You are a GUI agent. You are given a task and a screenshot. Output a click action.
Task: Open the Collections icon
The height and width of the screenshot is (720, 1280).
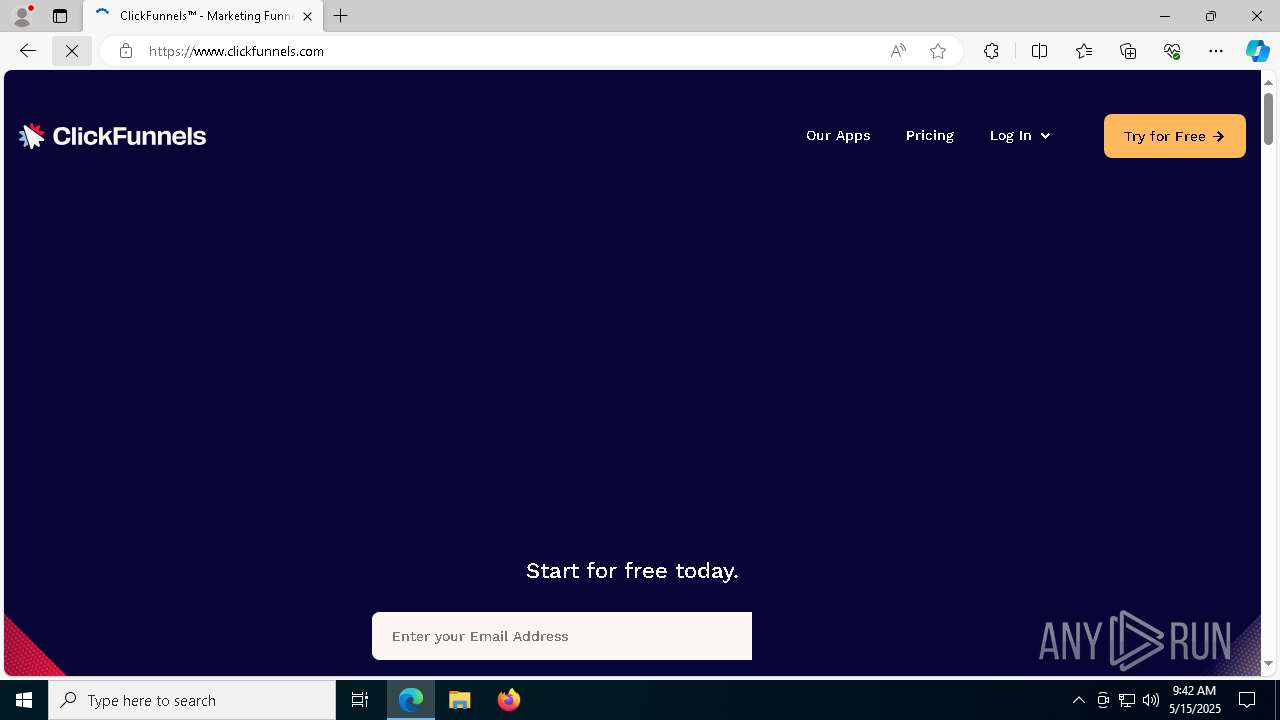click(x=1128, y=51)
